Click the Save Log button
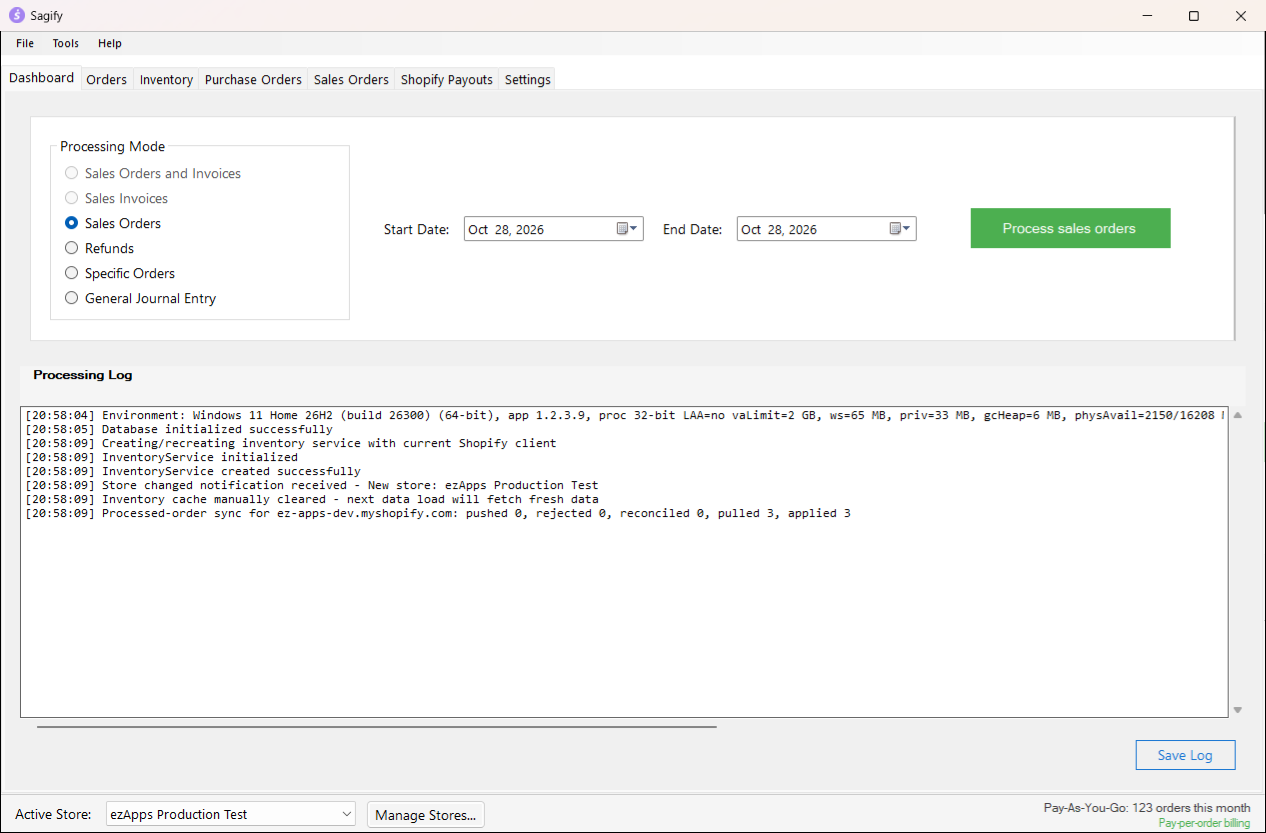1266x833 pixels. pyautogui.click(x=1185, y=755)
